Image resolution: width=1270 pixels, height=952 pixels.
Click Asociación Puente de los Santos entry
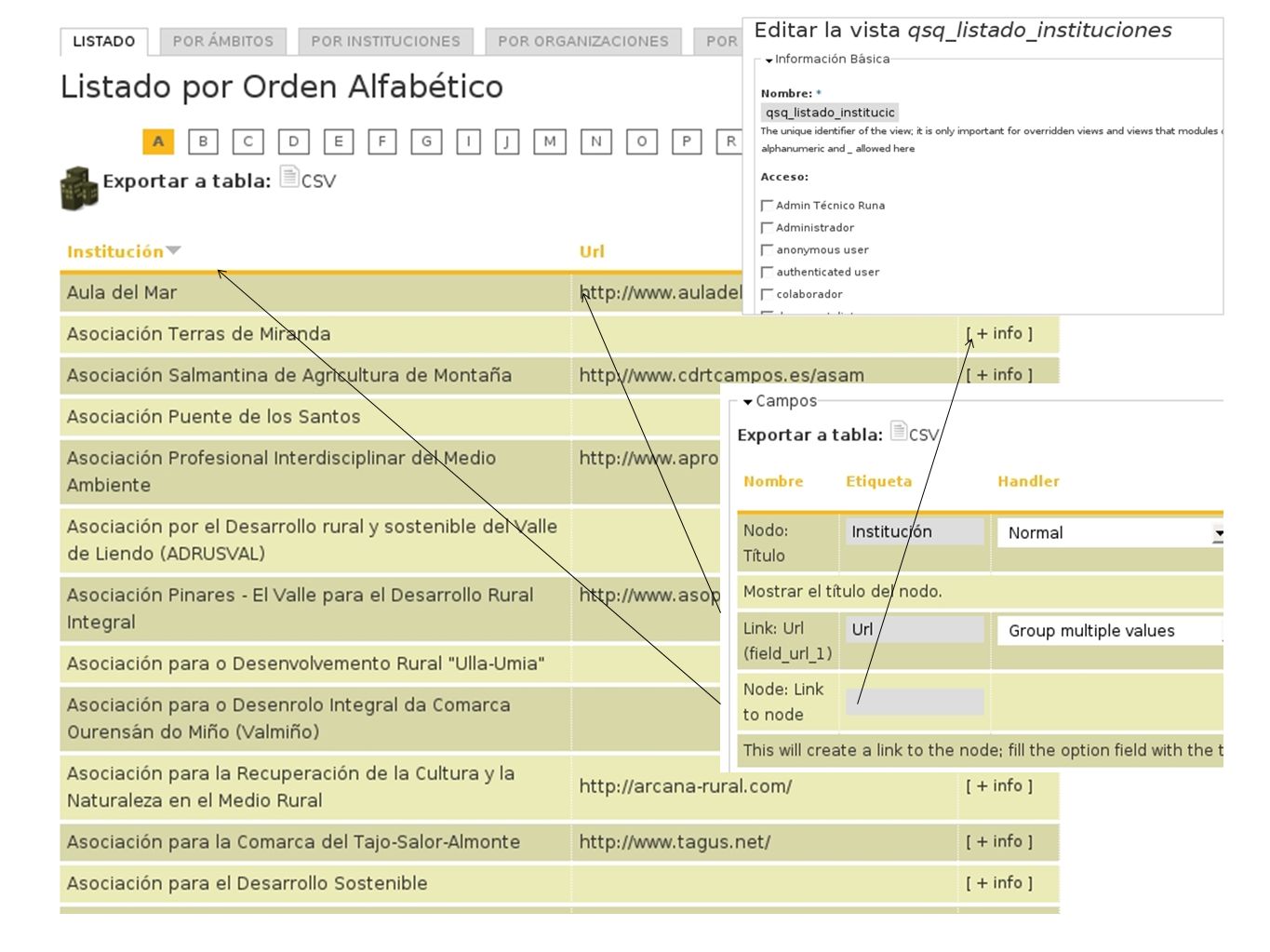click(213, 417)
